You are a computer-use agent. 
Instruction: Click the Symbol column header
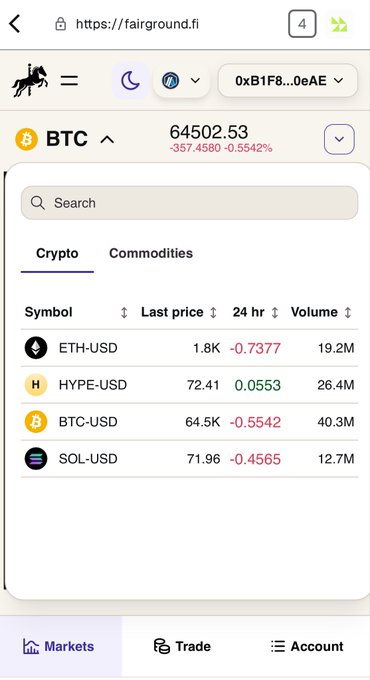[48, 312]
